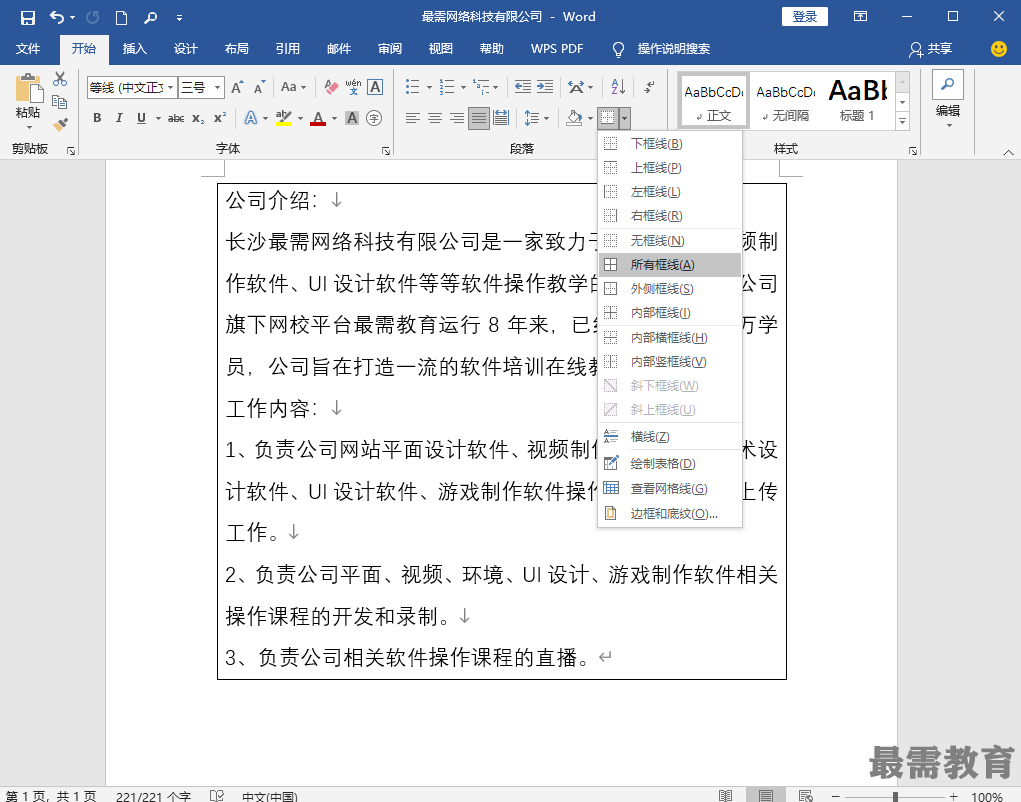Switch to the 设计 tab
The height and width of the screenshot is (802, 1021).
point(186,49)
